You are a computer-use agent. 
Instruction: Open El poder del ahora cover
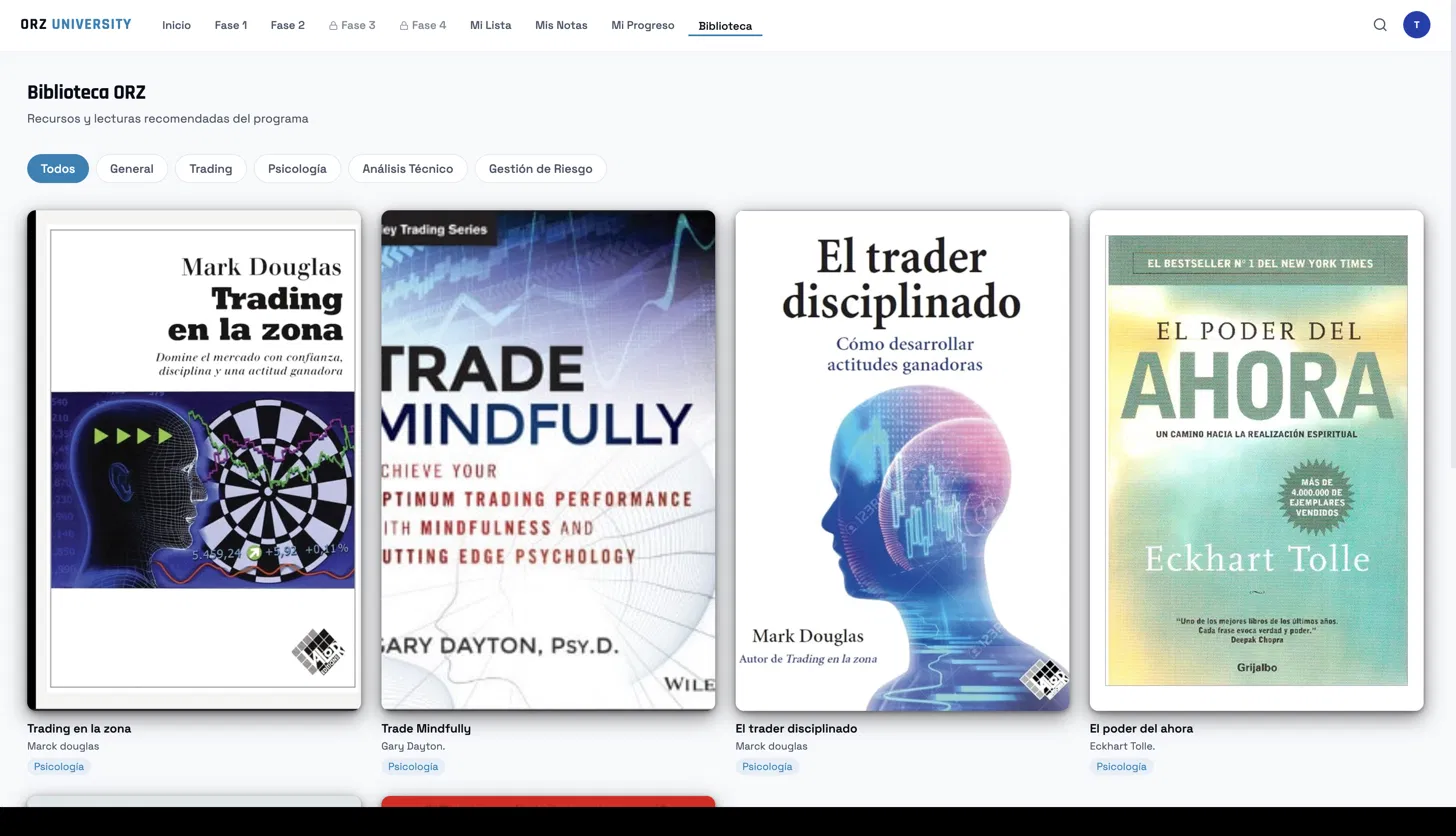click(1256, 460)
